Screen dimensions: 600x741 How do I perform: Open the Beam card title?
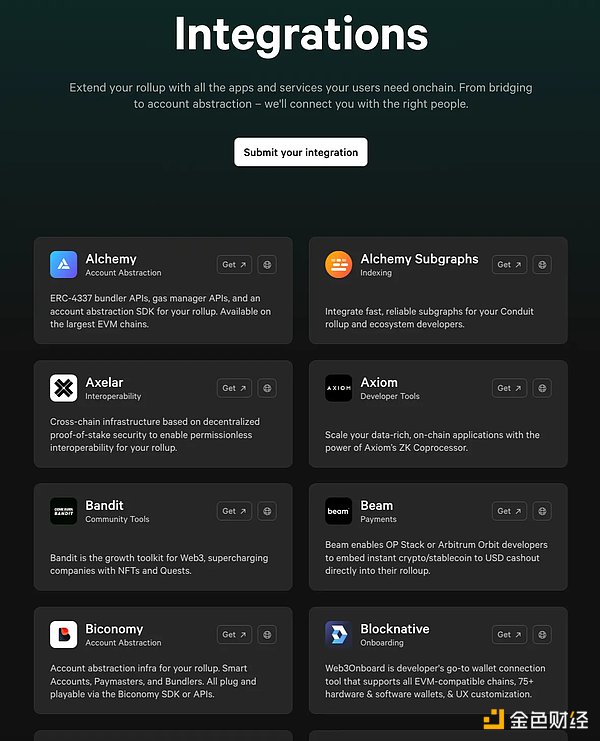pos(377,505)
